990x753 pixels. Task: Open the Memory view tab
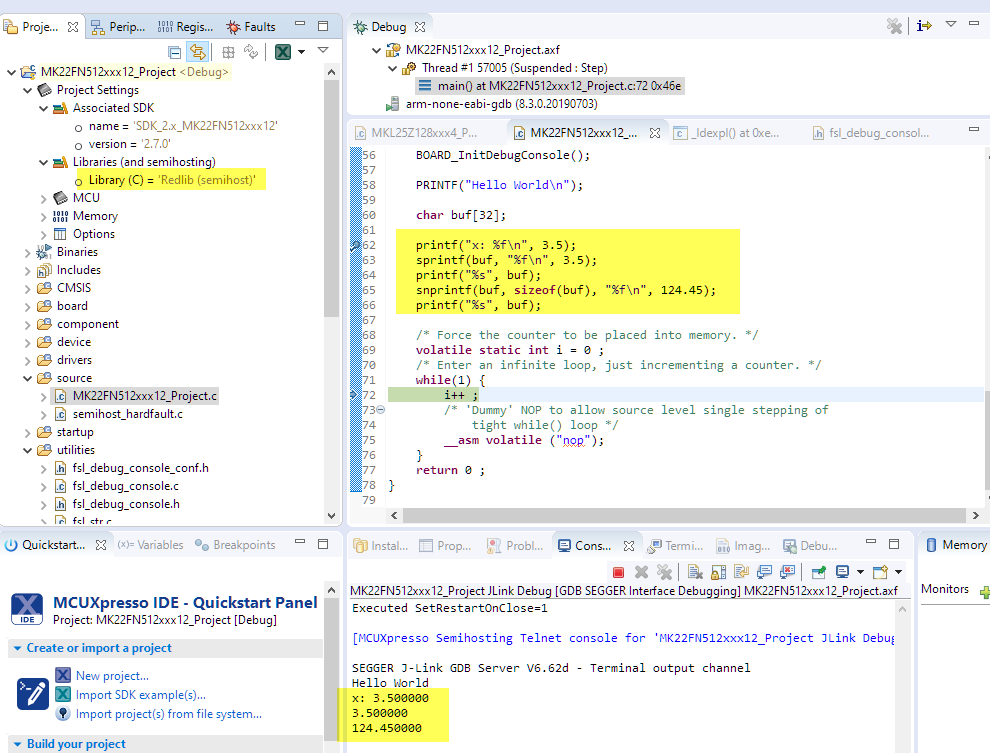tap(957, 545)
